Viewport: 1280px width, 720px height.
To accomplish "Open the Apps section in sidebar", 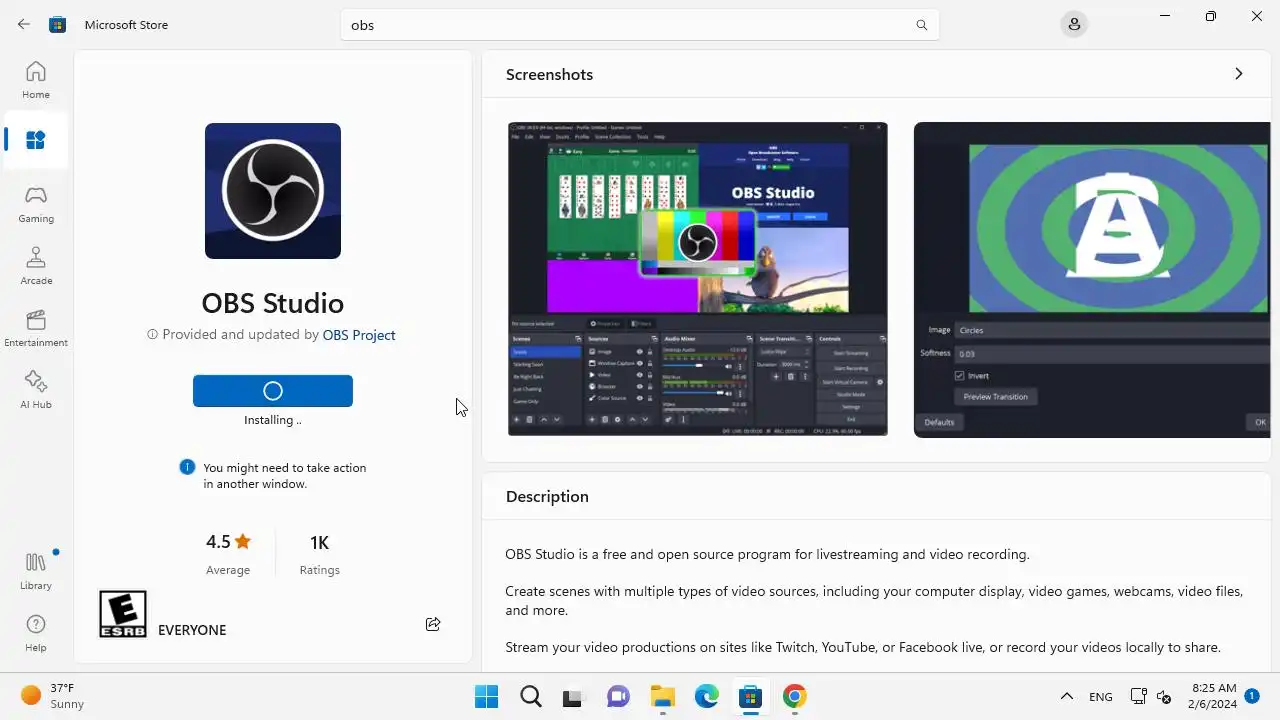I will [36, 140].
